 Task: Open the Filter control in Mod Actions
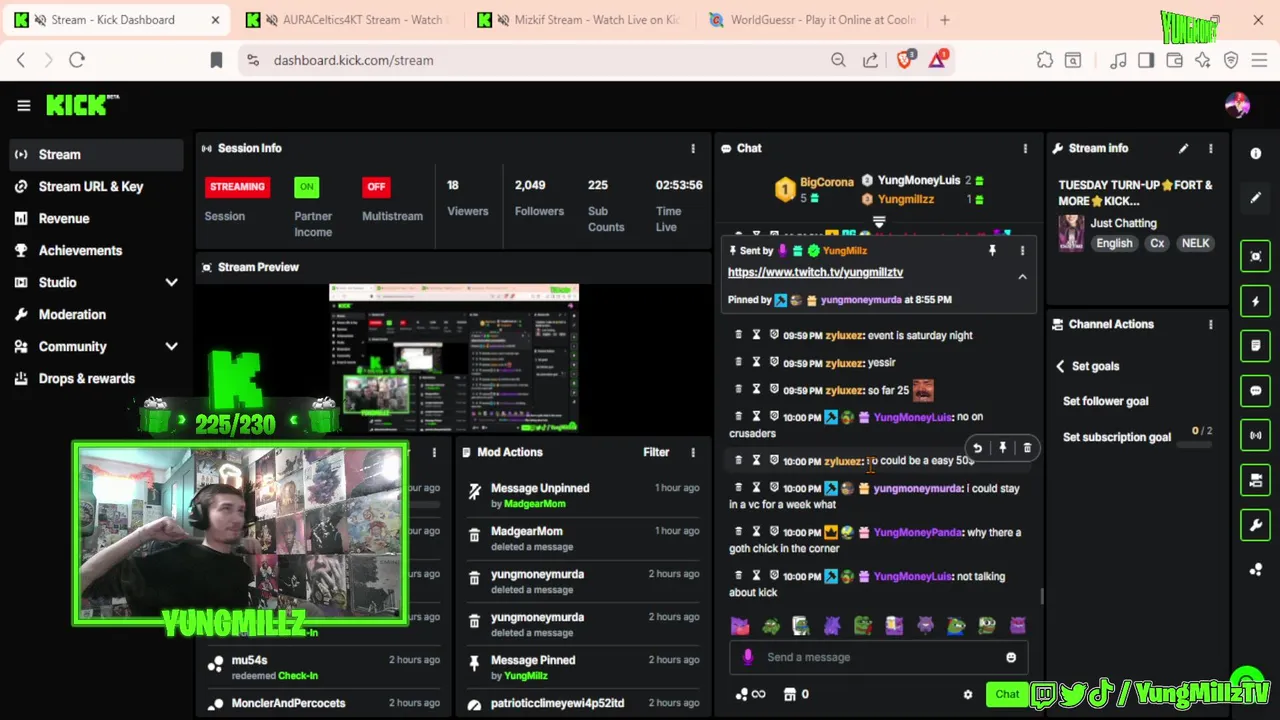pyautogui.click(x=656, y=452)
